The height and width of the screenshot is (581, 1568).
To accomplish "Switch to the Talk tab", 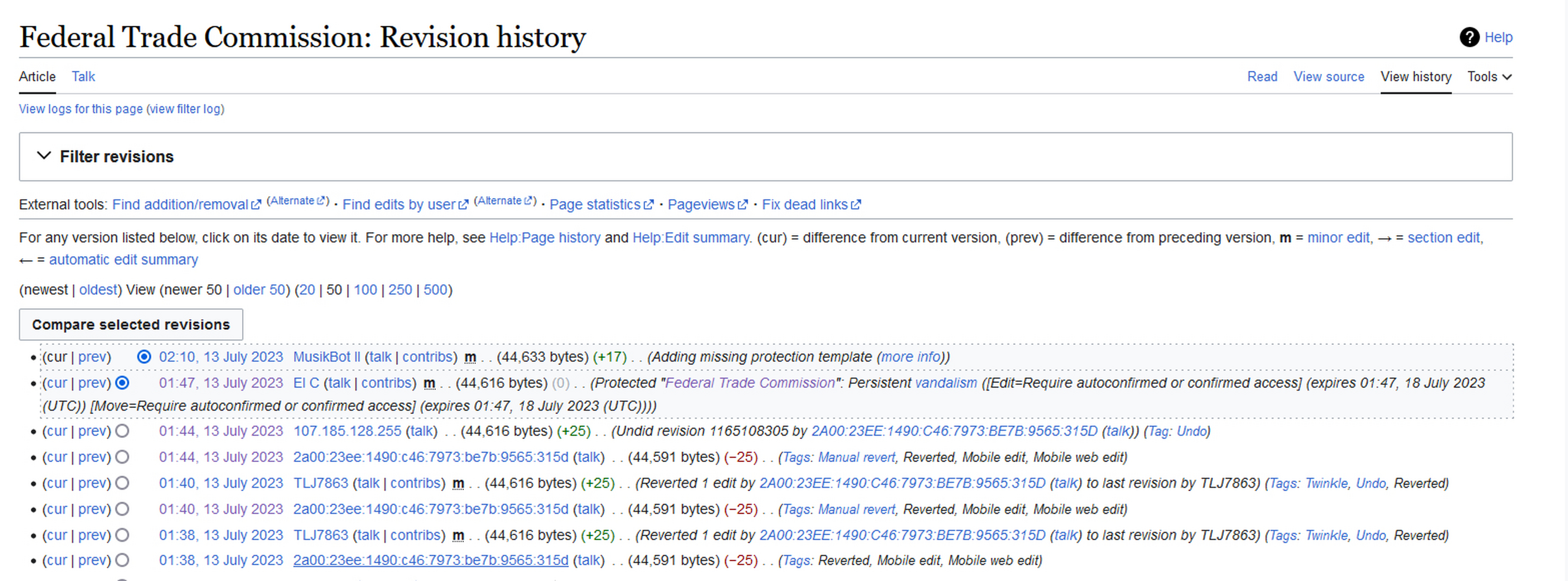I will coord(83,77).
